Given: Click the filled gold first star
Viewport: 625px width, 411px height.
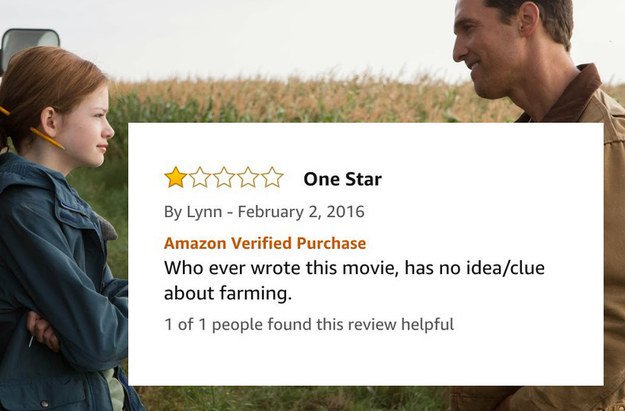Looking at the screenshot, I should tap(175, 177).
